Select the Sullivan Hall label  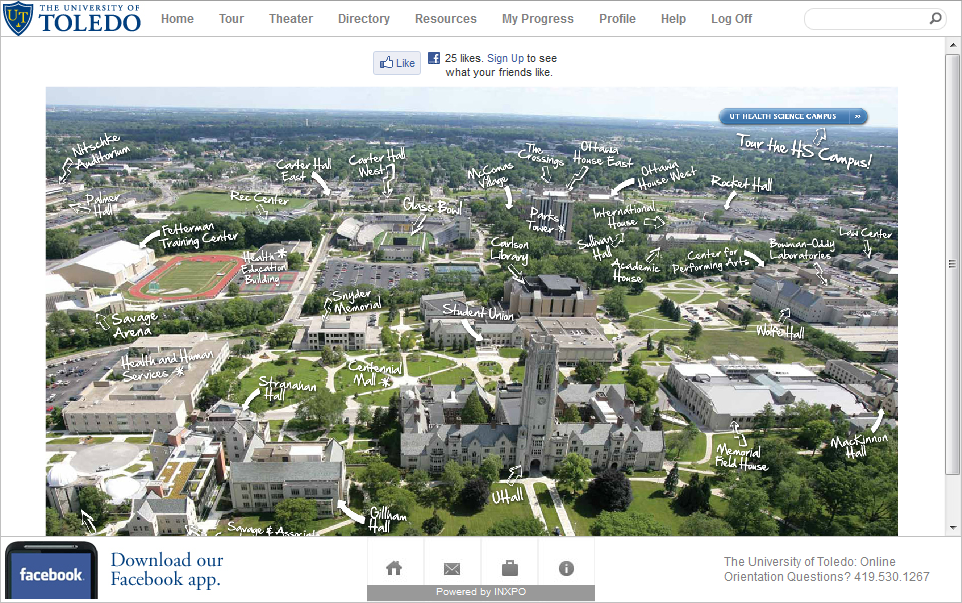(595, 248)
